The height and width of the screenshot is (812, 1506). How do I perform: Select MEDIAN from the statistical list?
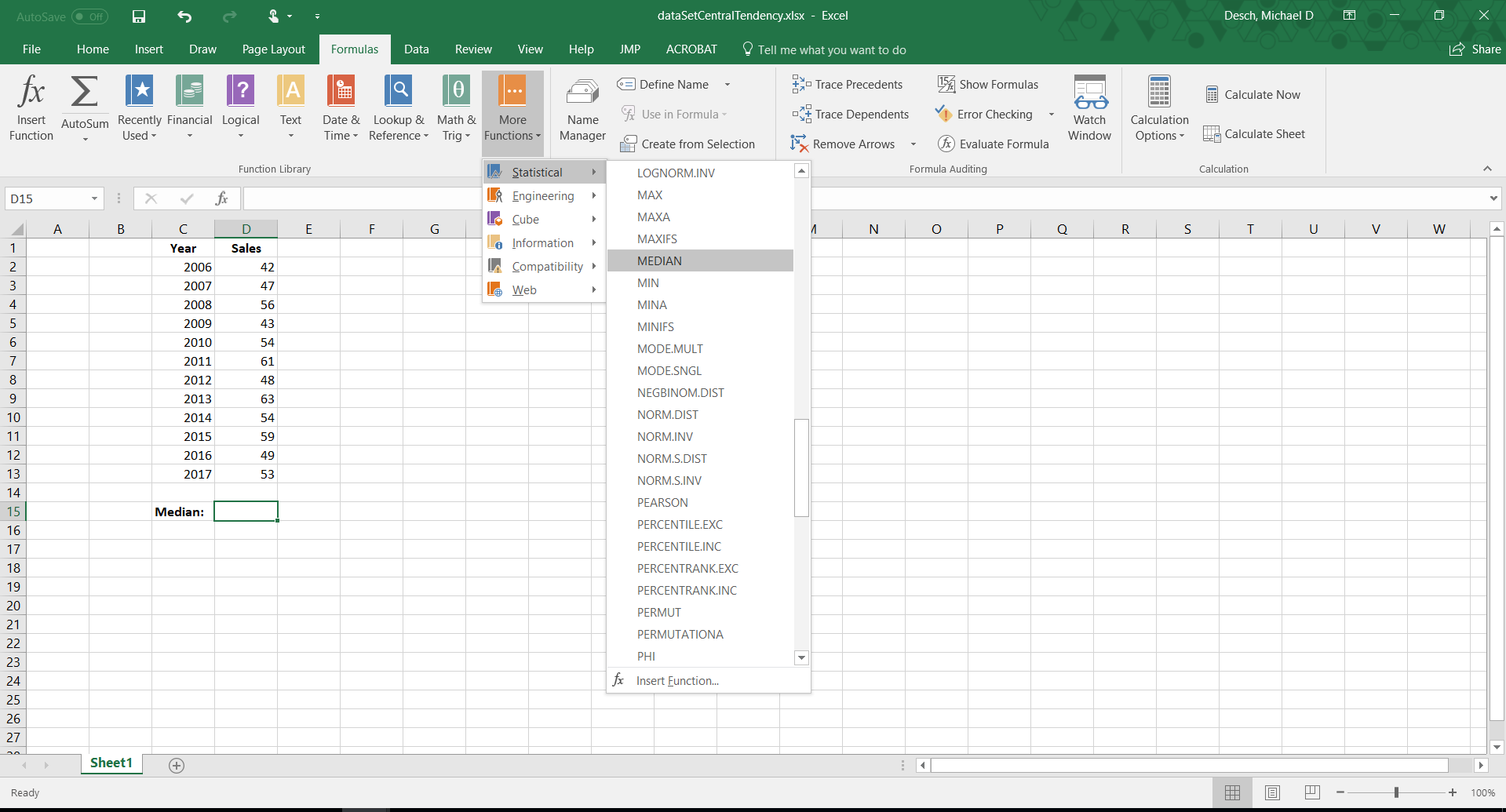coord(659,261)
